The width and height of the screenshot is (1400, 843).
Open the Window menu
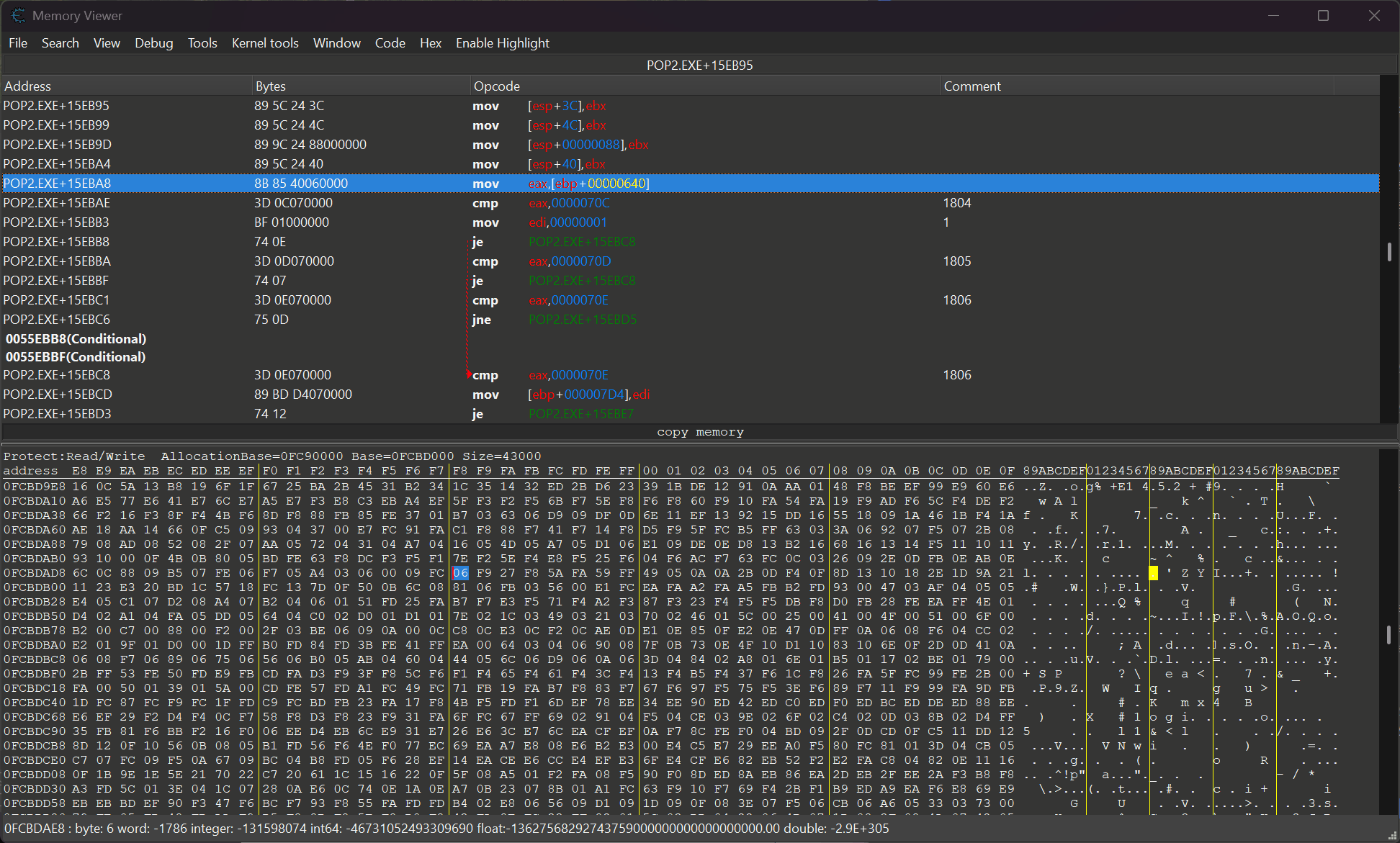(337, 43)
